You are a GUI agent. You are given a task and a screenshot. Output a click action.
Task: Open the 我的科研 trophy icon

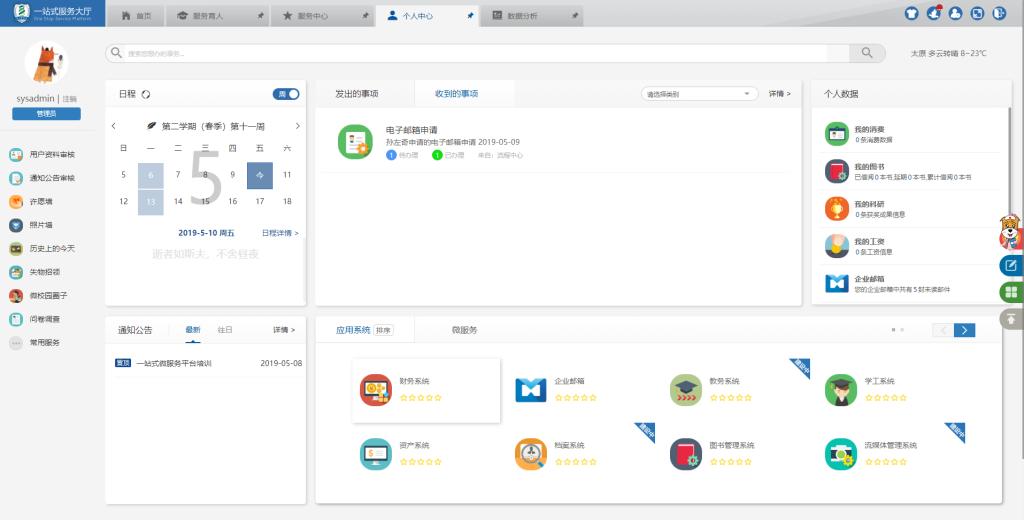point(837,208)
